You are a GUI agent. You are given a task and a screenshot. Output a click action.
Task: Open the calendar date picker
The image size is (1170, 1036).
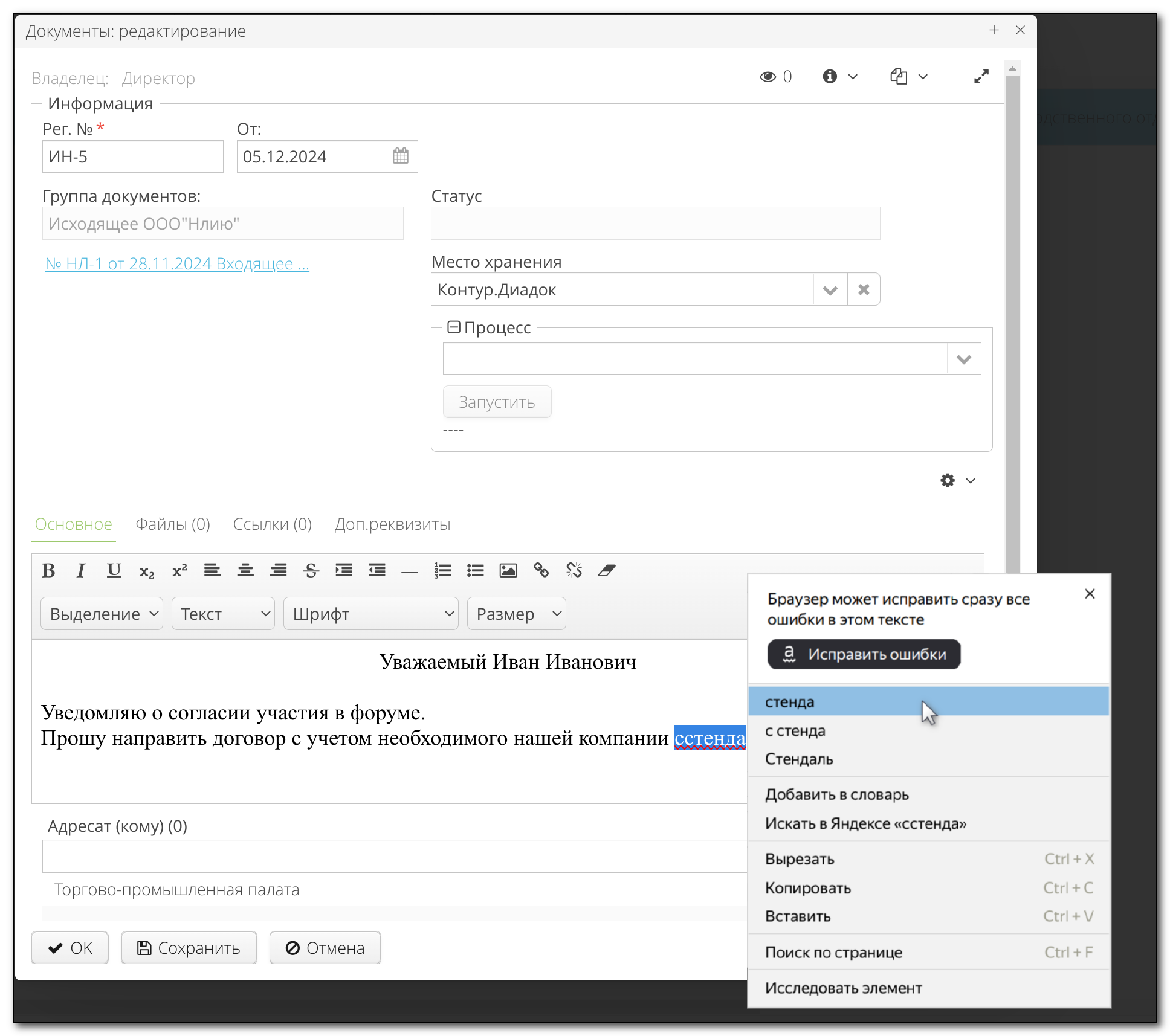401,156
